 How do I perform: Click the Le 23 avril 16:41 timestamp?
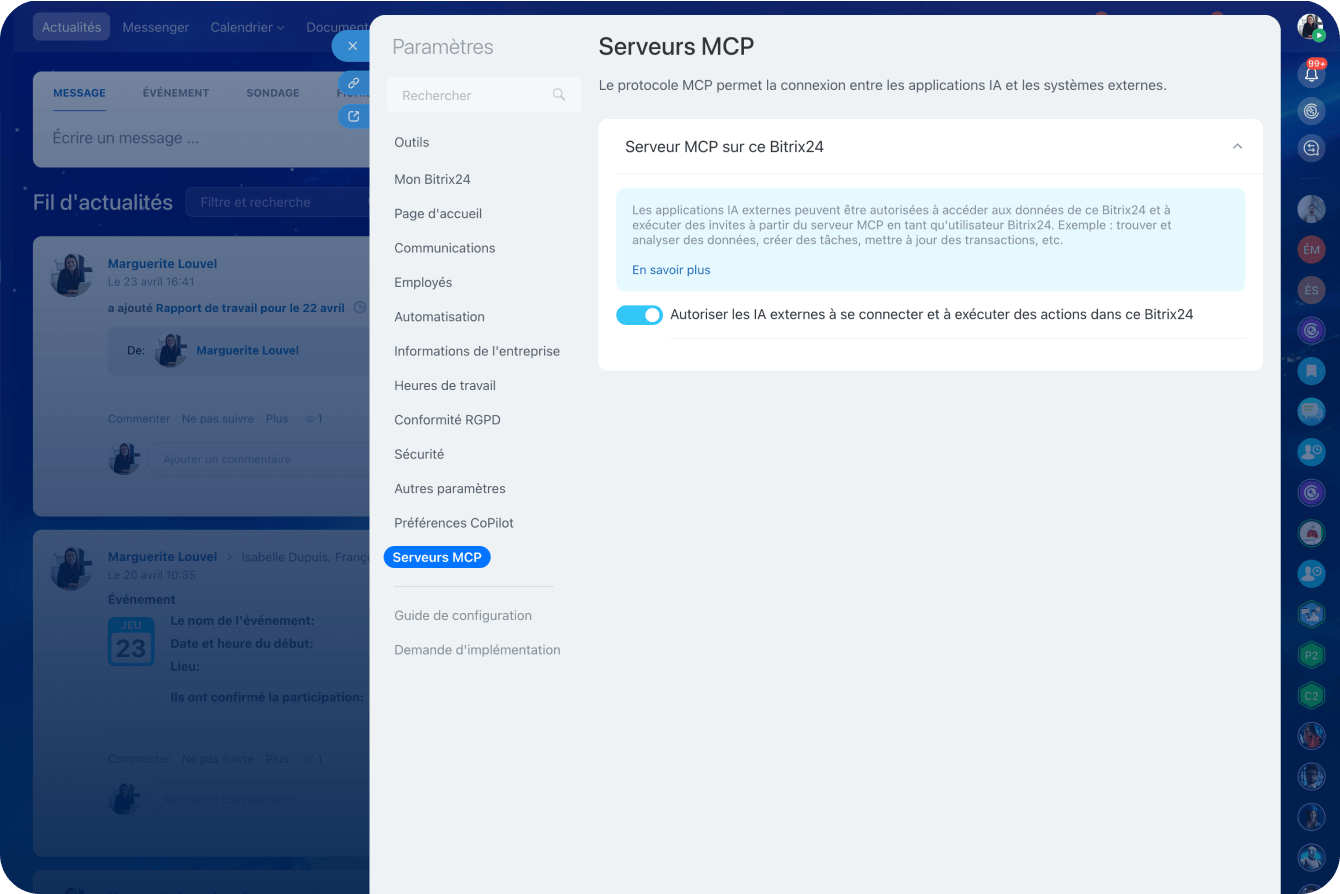pyautogui.click(x=151, y=282)
